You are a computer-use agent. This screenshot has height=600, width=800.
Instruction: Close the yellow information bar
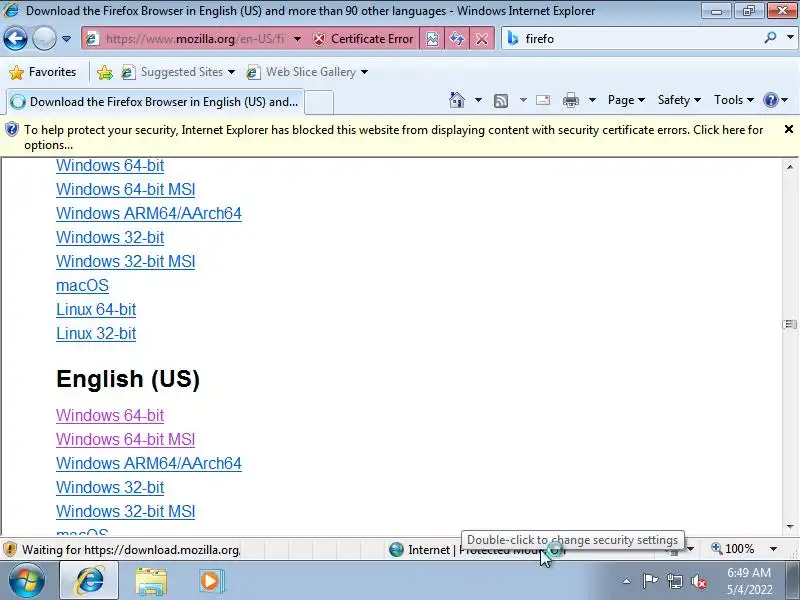[788, 130]
